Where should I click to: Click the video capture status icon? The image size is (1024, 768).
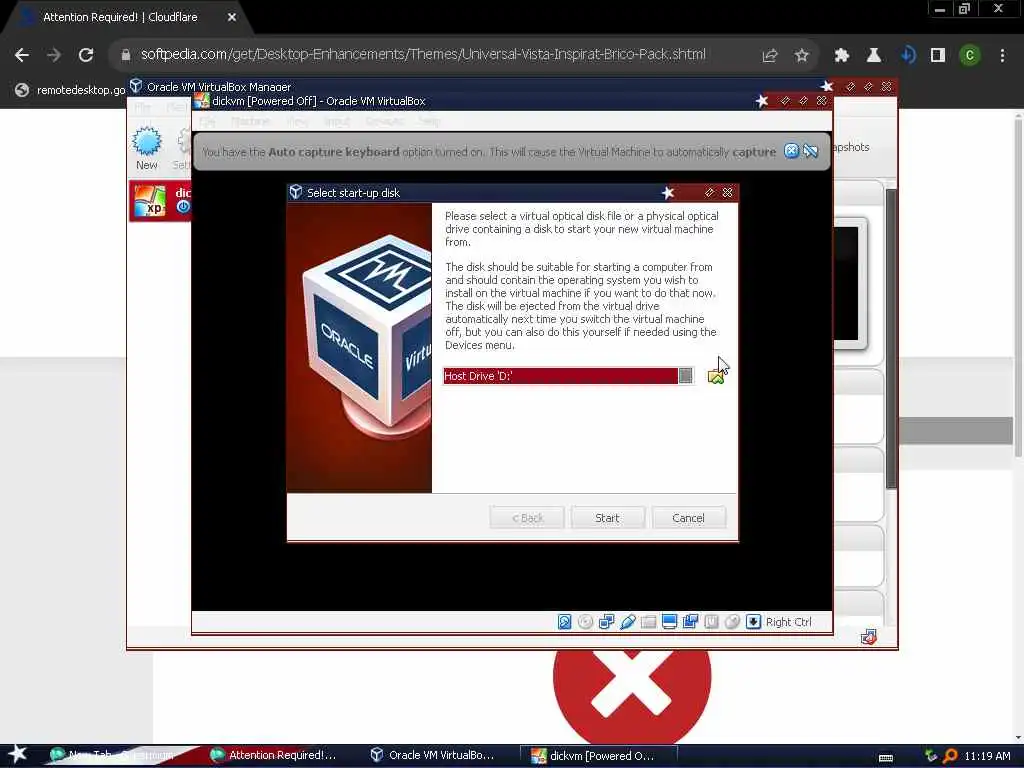pyautogui.click(x=690, y=622)
